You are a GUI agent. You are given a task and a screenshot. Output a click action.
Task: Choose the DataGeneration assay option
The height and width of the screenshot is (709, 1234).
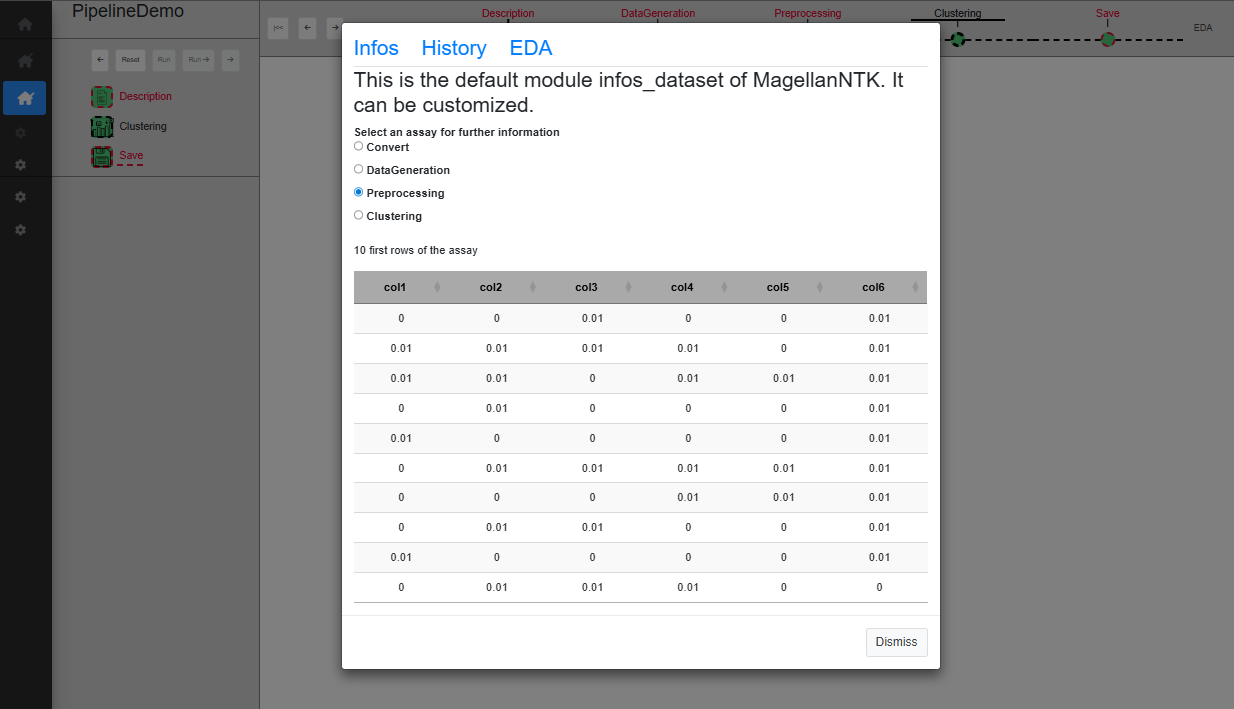(359, 169)
